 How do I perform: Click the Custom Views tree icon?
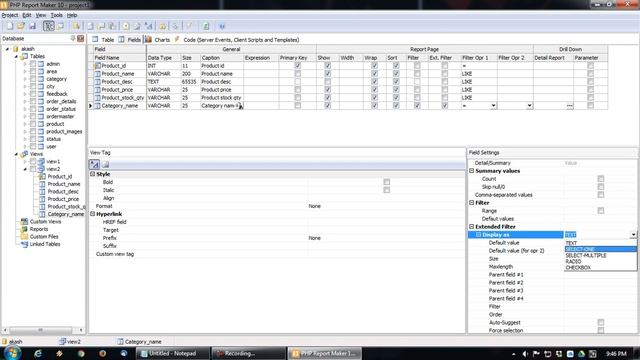pos(24,222)
